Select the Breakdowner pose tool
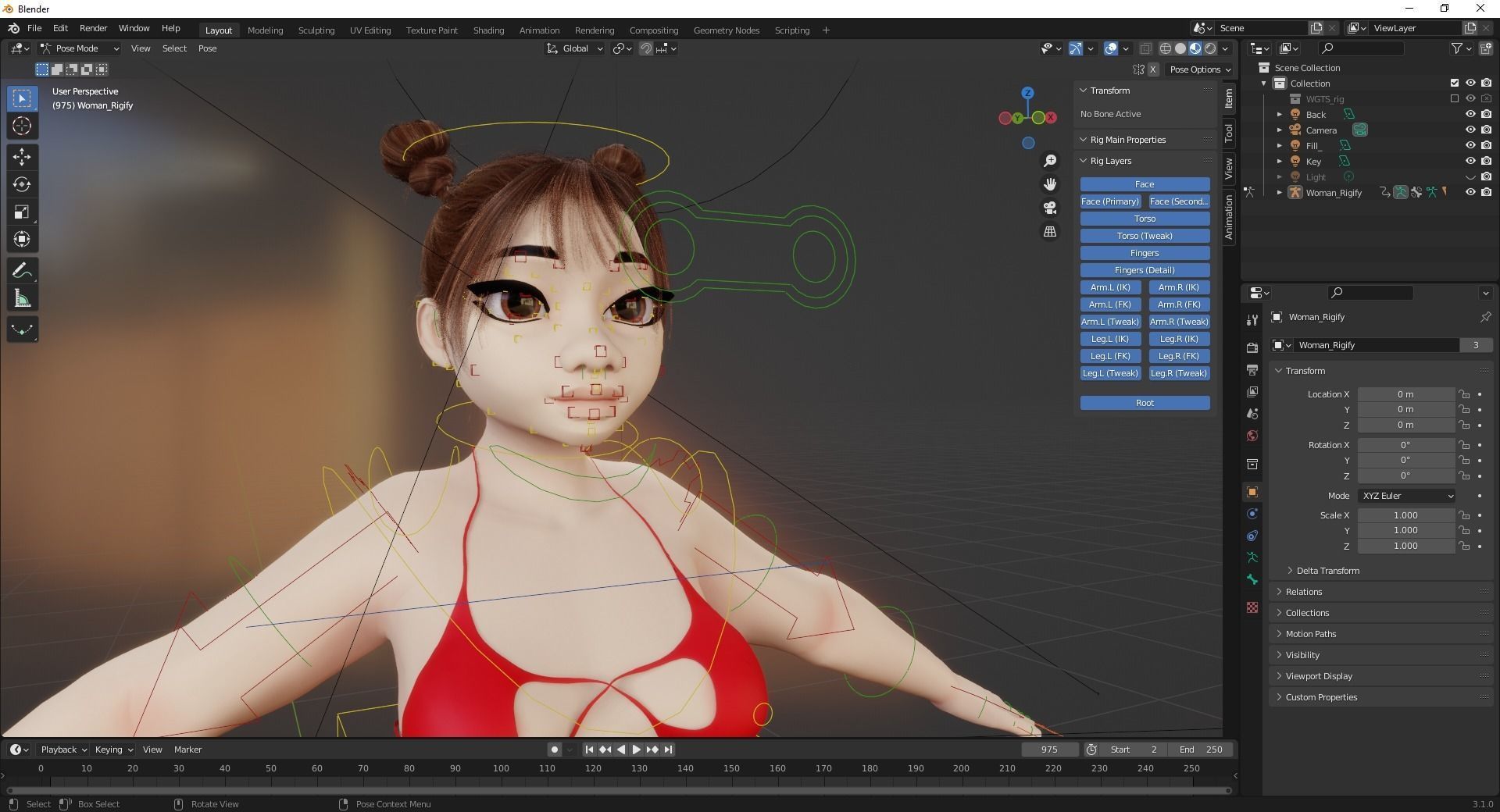Screen dimensions: 1500x812 pos(22,329)
